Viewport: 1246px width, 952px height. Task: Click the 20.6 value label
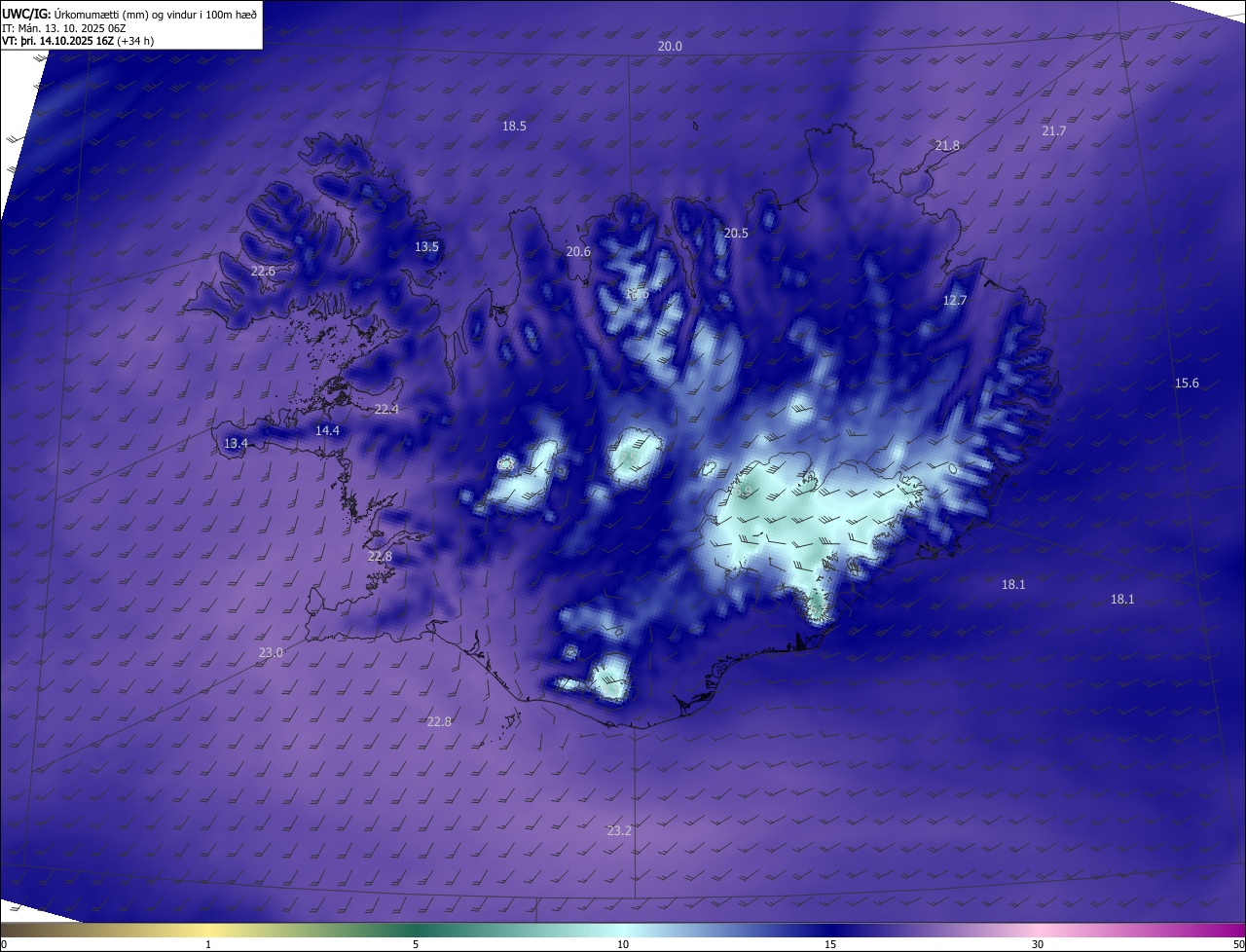coord(578,252)
